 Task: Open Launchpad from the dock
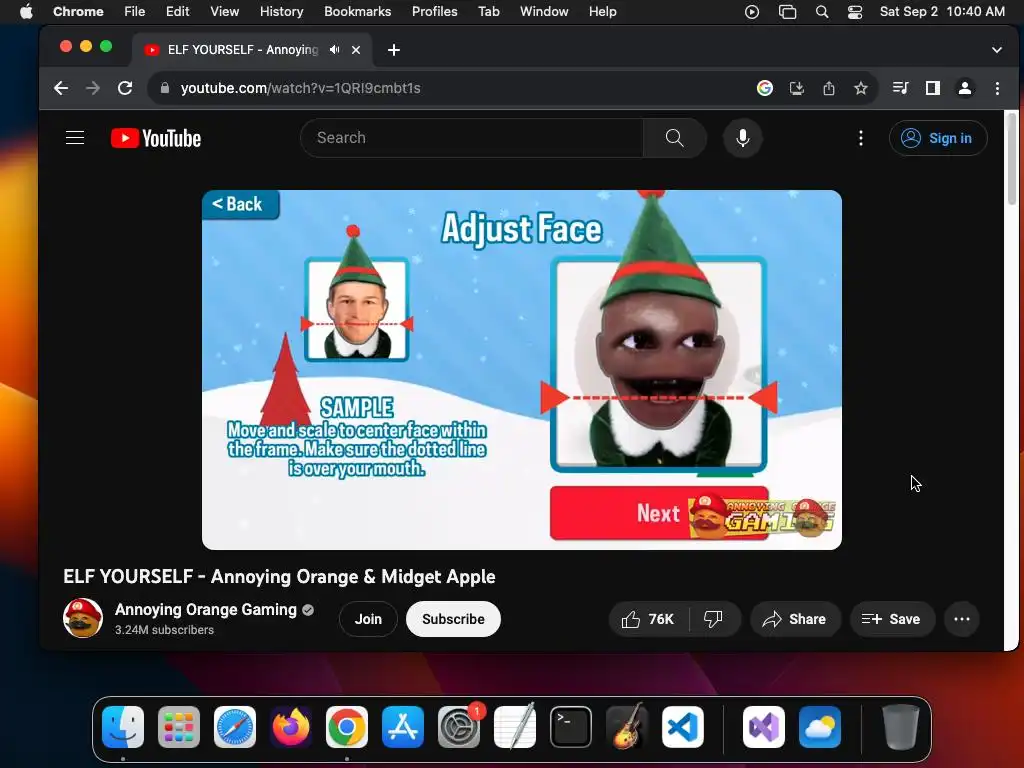tap(179, 727)
